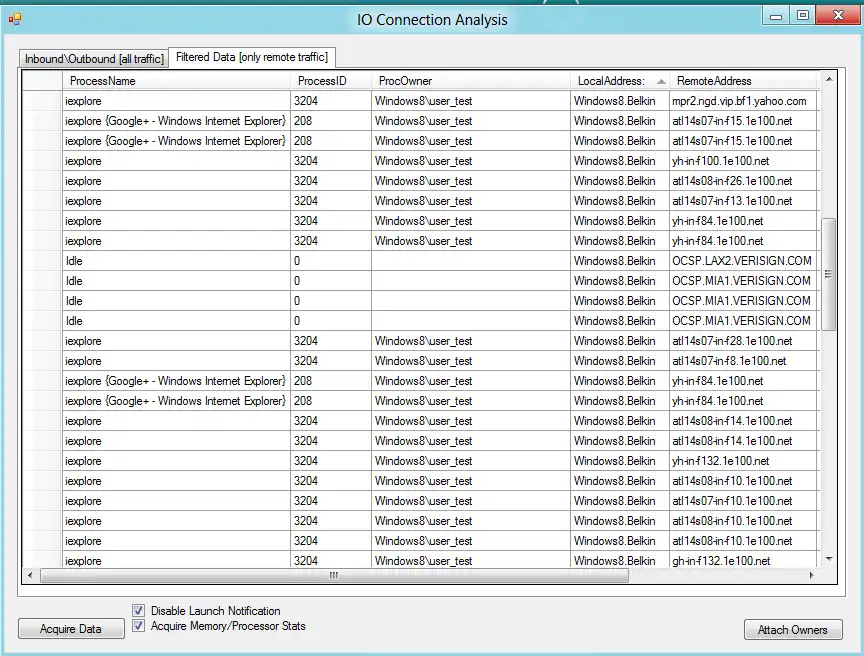
Task: Close the IO Connection Analysis window
Action: point(838,15)
